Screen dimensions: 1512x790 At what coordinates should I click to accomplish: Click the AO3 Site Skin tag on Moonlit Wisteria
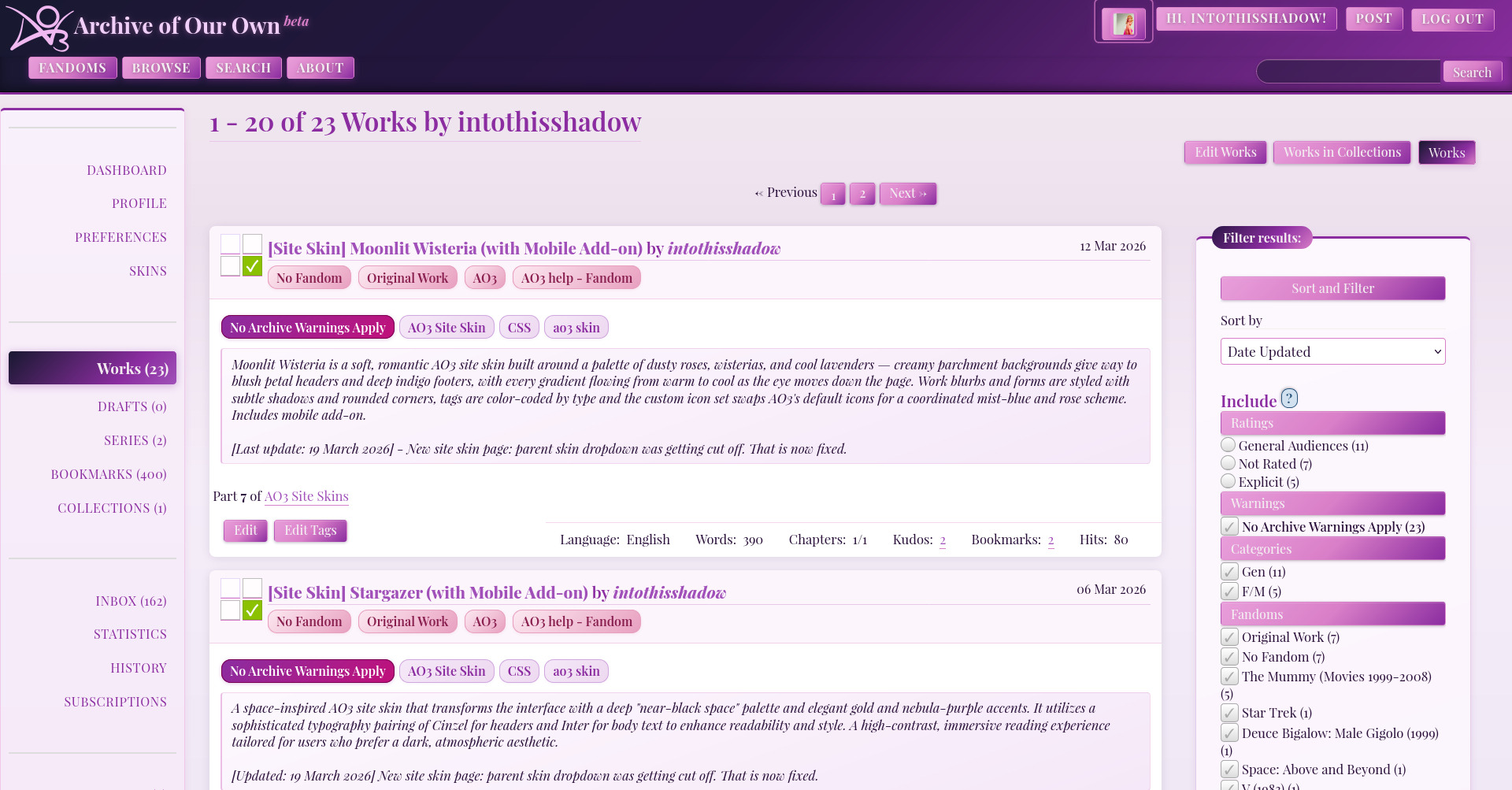[x=447, y=328]
